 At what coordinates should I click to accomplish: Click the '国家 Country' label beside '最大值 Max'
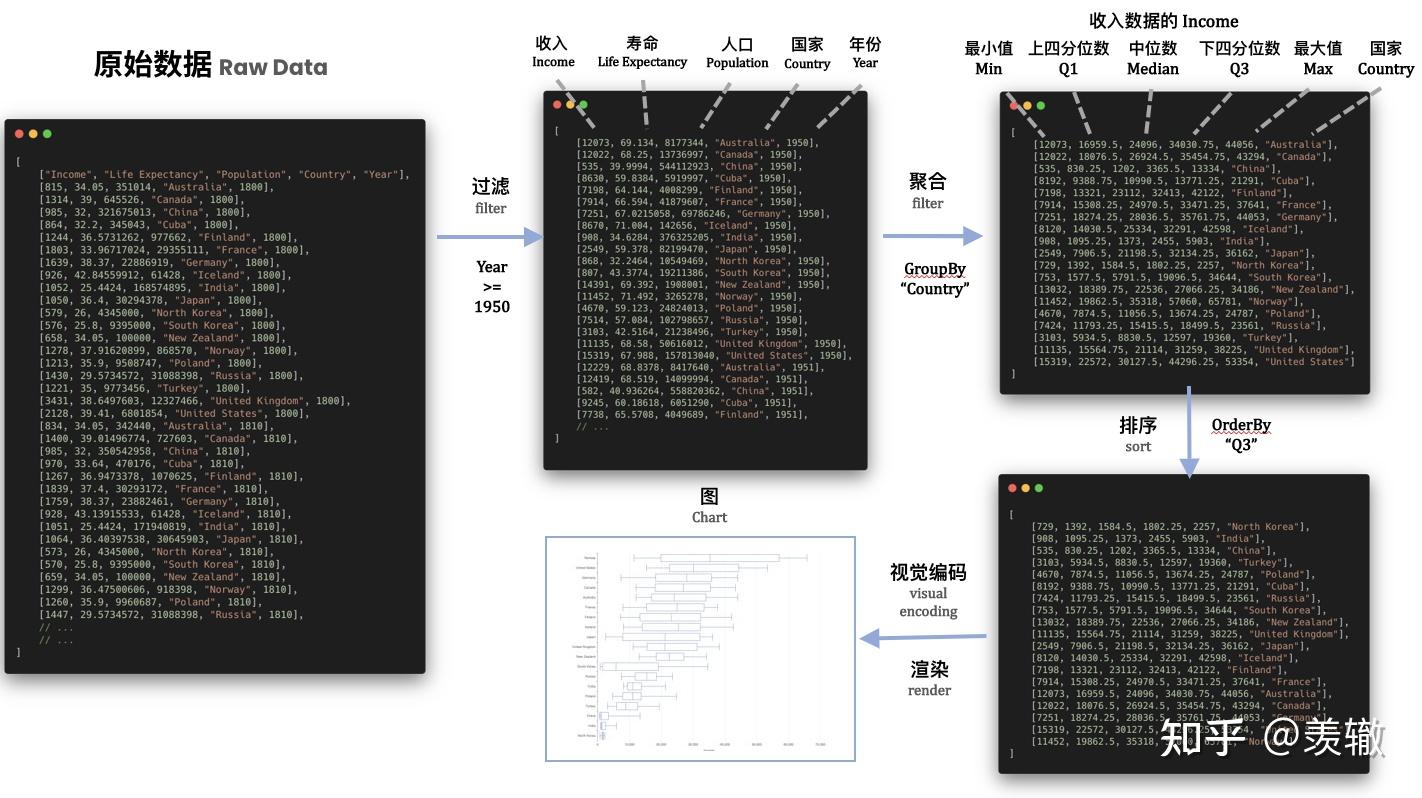pos(1385,58)
